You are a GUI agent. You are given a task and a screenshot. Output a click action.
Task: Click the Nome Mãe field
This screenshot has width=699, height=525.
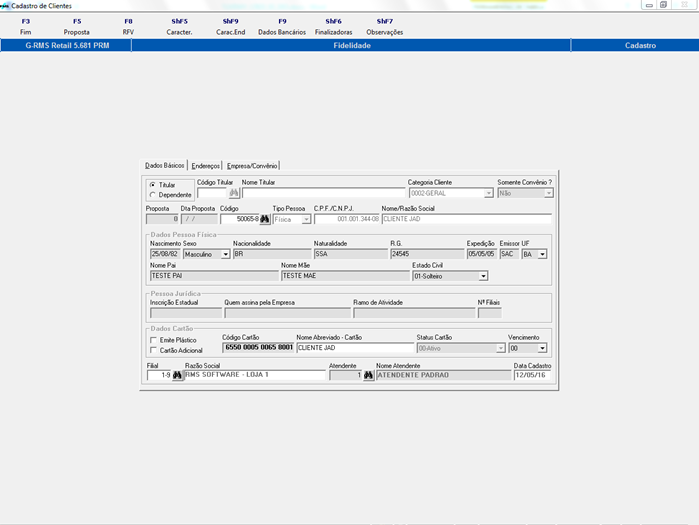[345, 276]
